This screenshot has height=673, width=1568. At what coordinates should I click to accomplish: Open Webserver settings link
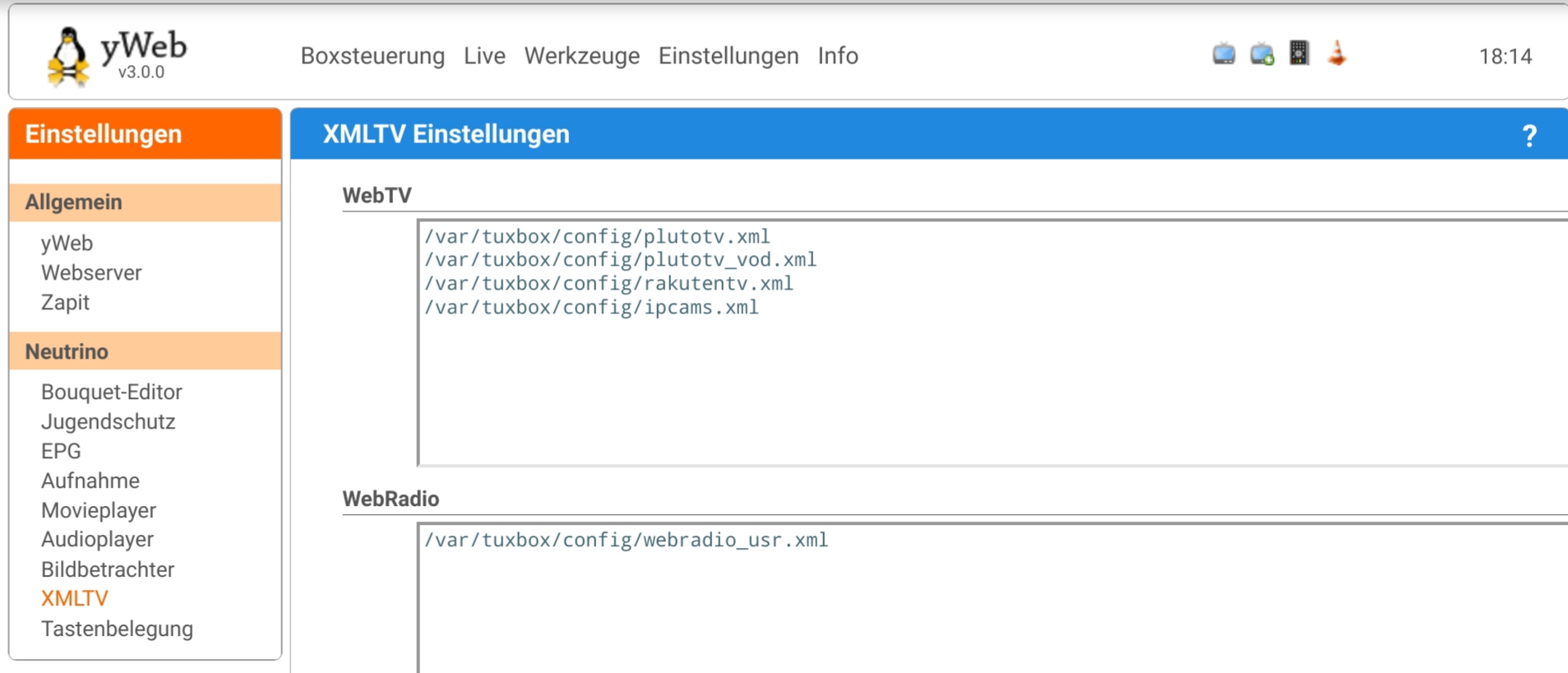[91, 273]
